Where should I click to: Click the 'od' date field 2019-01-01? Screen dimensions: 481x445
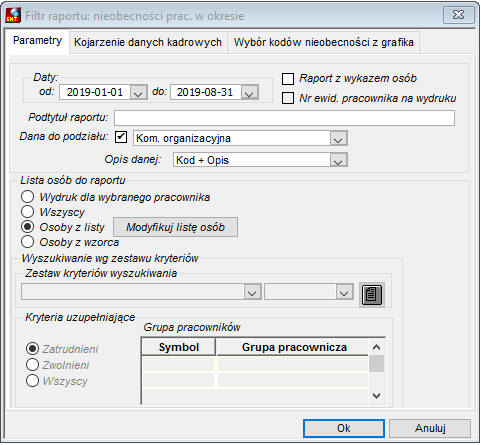click(x=95, y=92)
